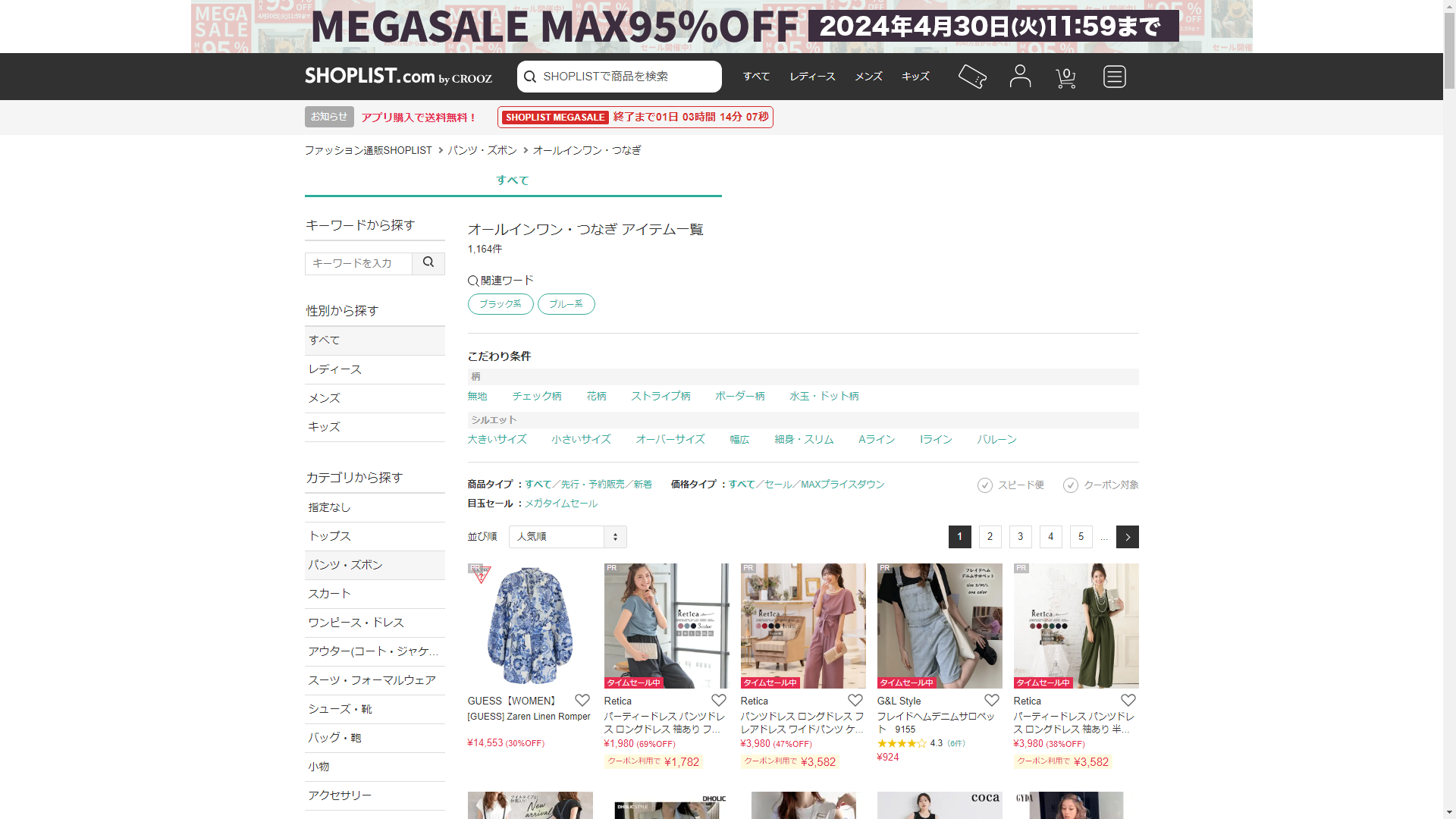
Task: Go to next page arrow in pagination
Action: [x=1128, y=537]
